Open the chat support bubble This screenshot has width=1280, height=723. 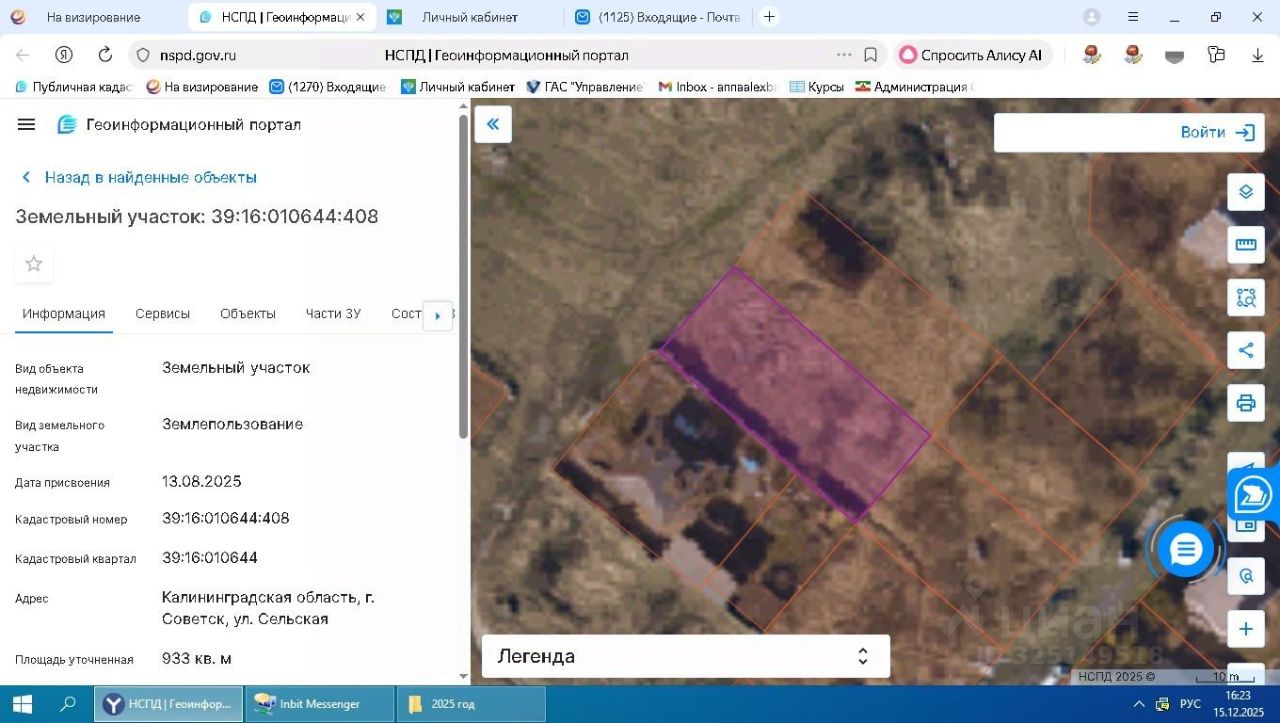point(1186,549)
